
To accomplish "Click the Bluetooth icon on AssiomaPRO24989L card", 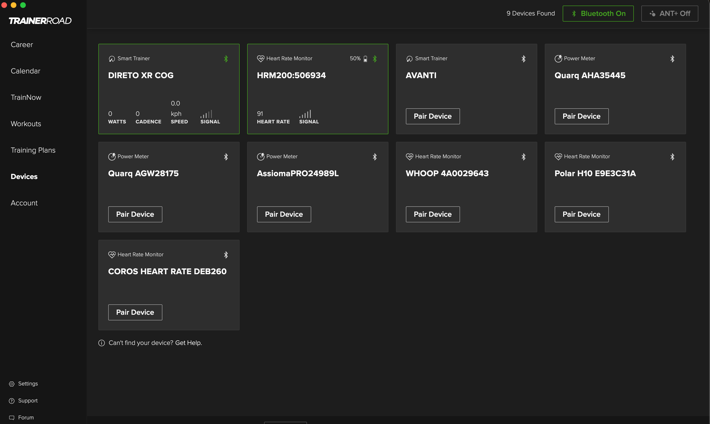I will pyautogui.click(x=375, y=157).
